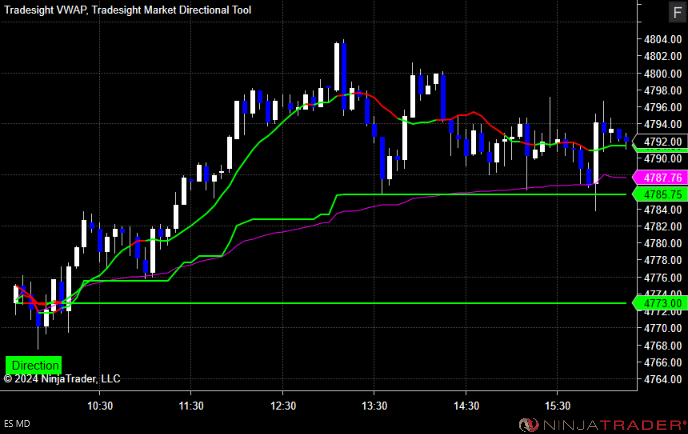
Task: Click the current price 4792.00 marker
Action: 660,142
